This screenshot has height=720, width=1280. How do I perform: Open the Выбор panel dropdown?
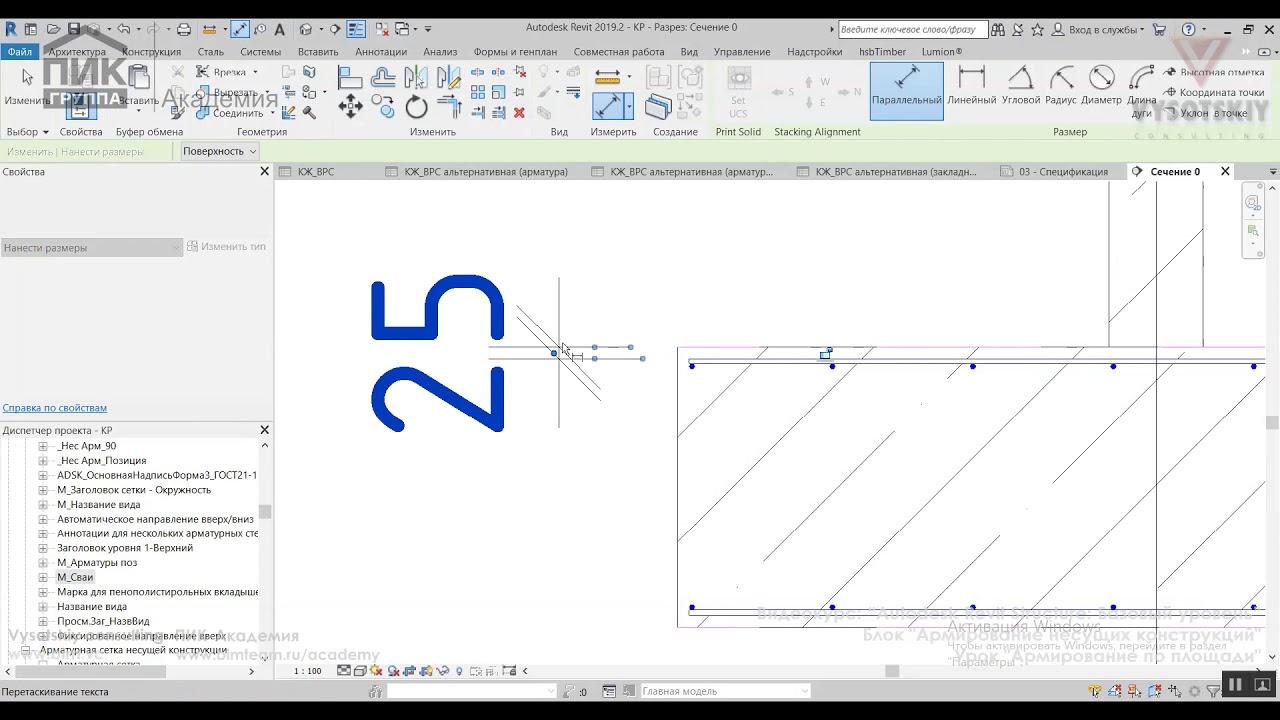[x=27, y=132]
